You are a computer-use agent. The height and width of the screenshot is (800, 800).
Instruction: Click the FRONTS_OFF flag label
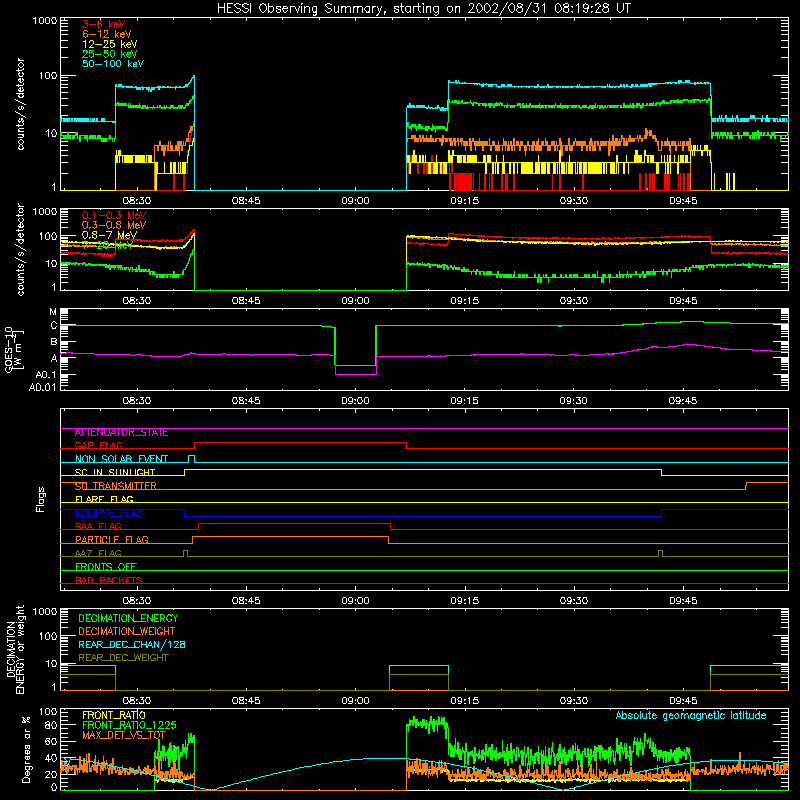(x=106, y=567)
